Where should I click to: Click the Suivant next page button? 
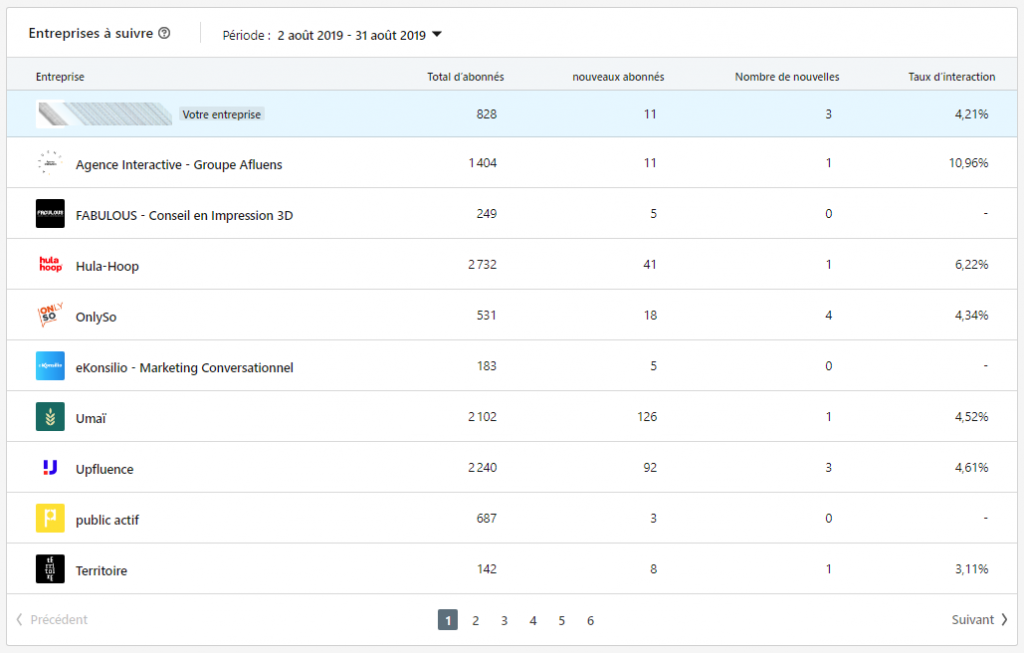pyautogui.click(x=979, y=620)
